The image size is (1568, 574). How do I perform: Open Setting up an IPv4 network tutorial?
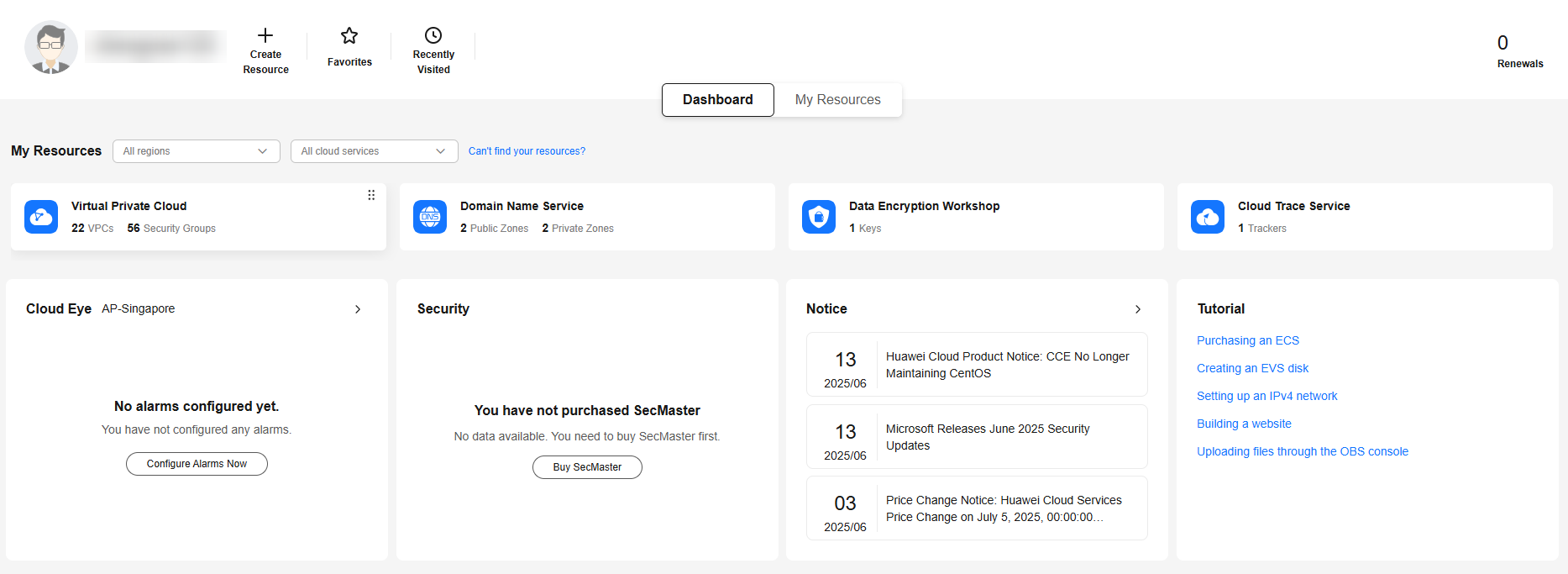point(1267,396)
